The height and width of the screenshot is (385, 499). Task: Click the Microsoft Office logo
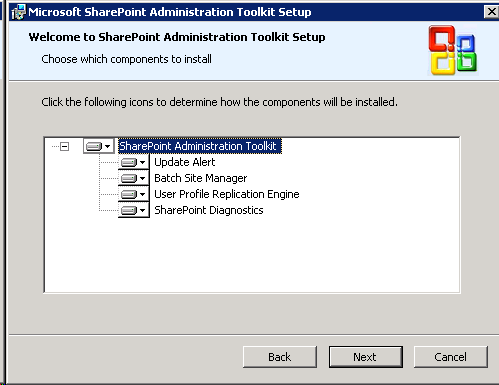pos(453,50)
